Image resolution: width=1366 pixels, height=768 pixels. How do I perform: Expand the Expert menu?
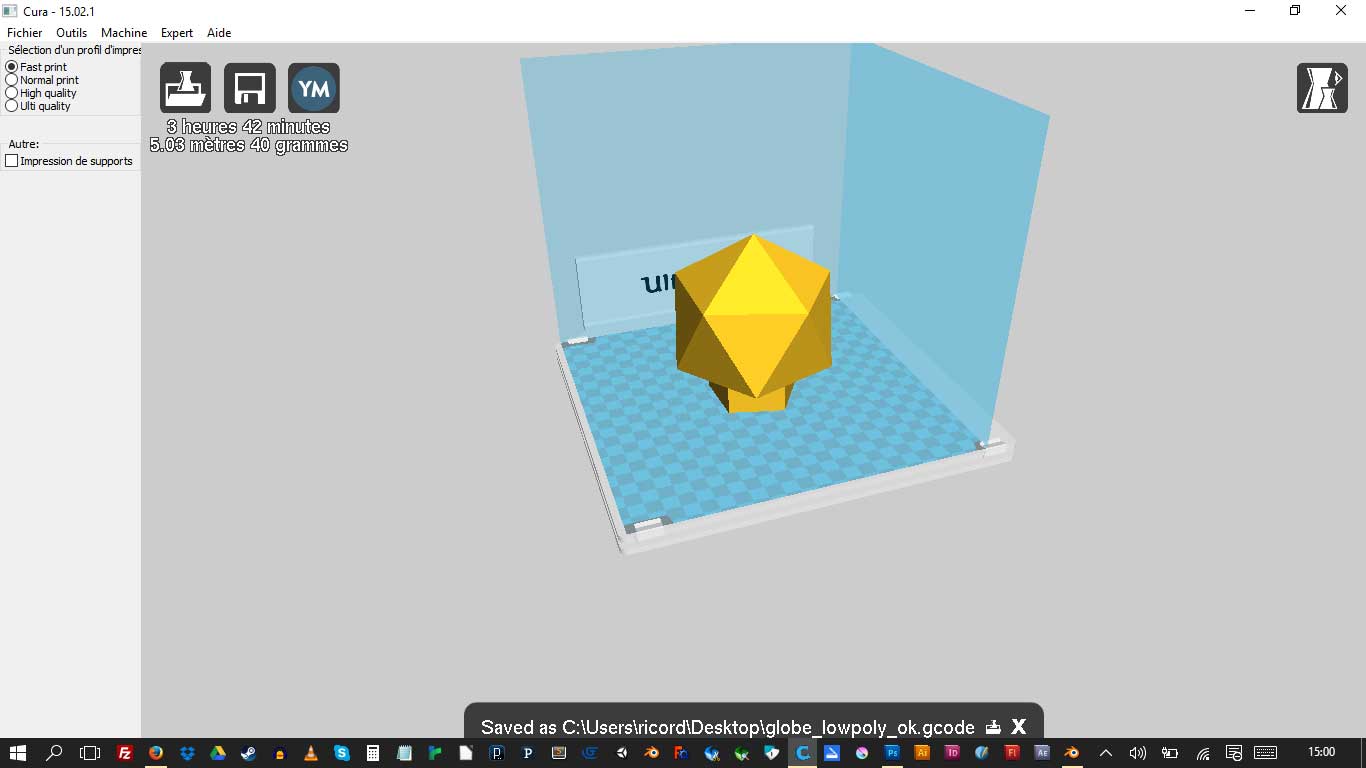click(177, 33)
